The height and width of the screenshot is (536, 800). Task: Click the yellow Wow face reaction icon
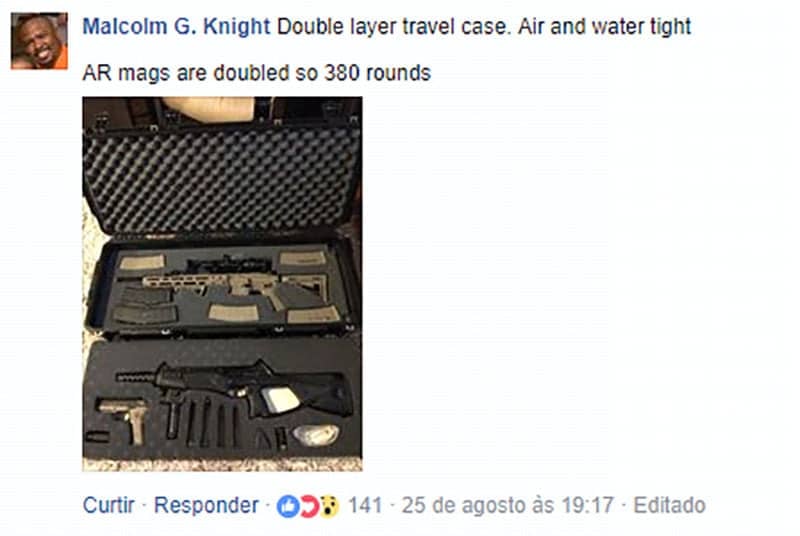(329, 506)
